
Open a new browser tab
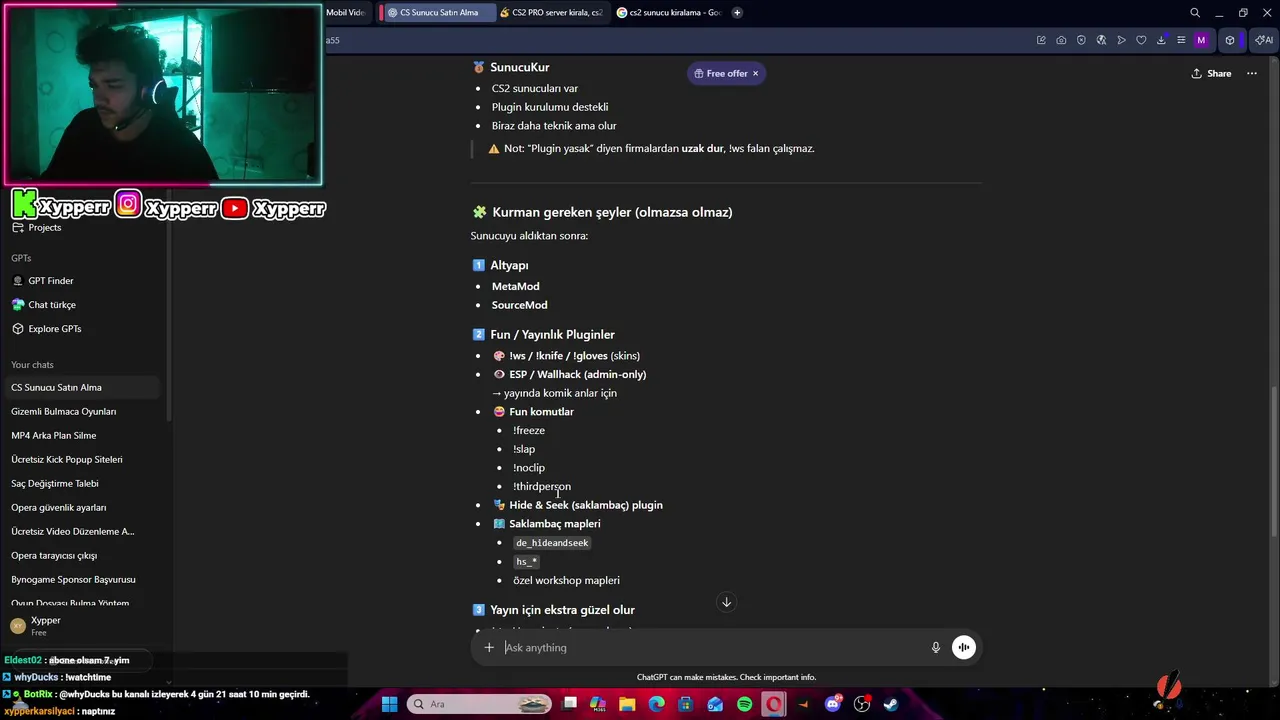click(737, 13)
